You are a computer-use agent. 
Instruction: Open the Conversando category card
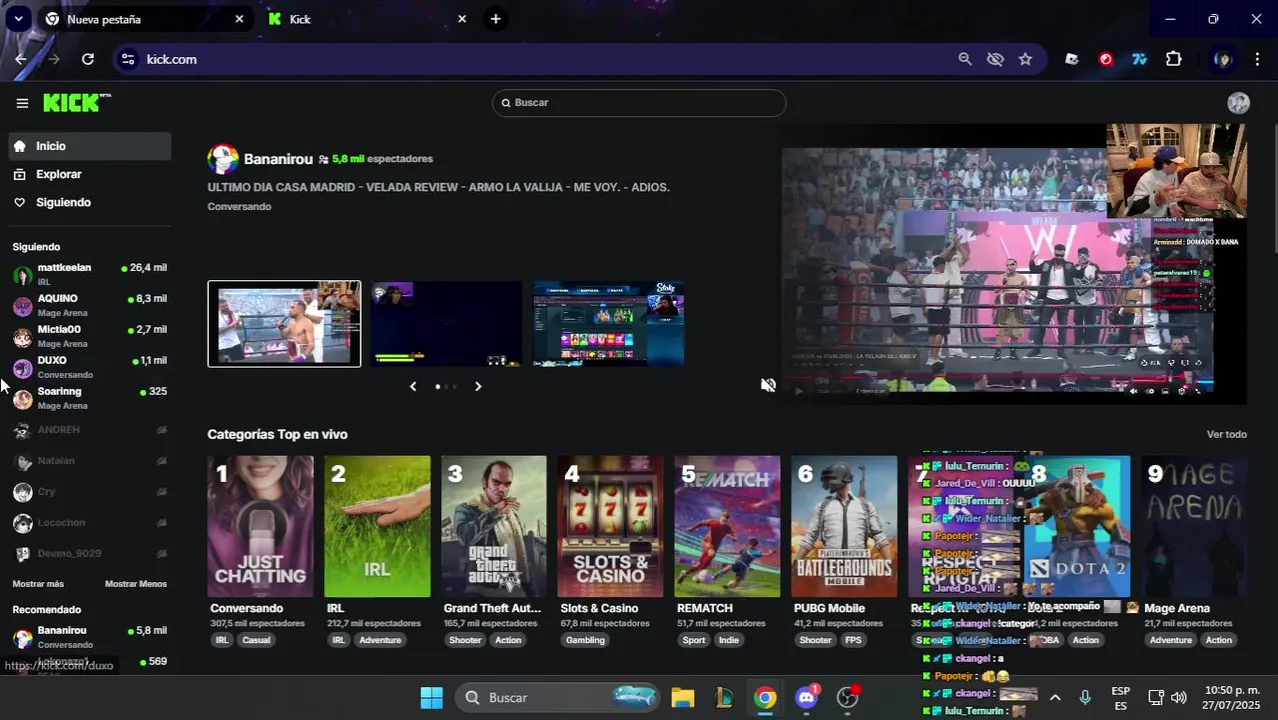(260, 527)
